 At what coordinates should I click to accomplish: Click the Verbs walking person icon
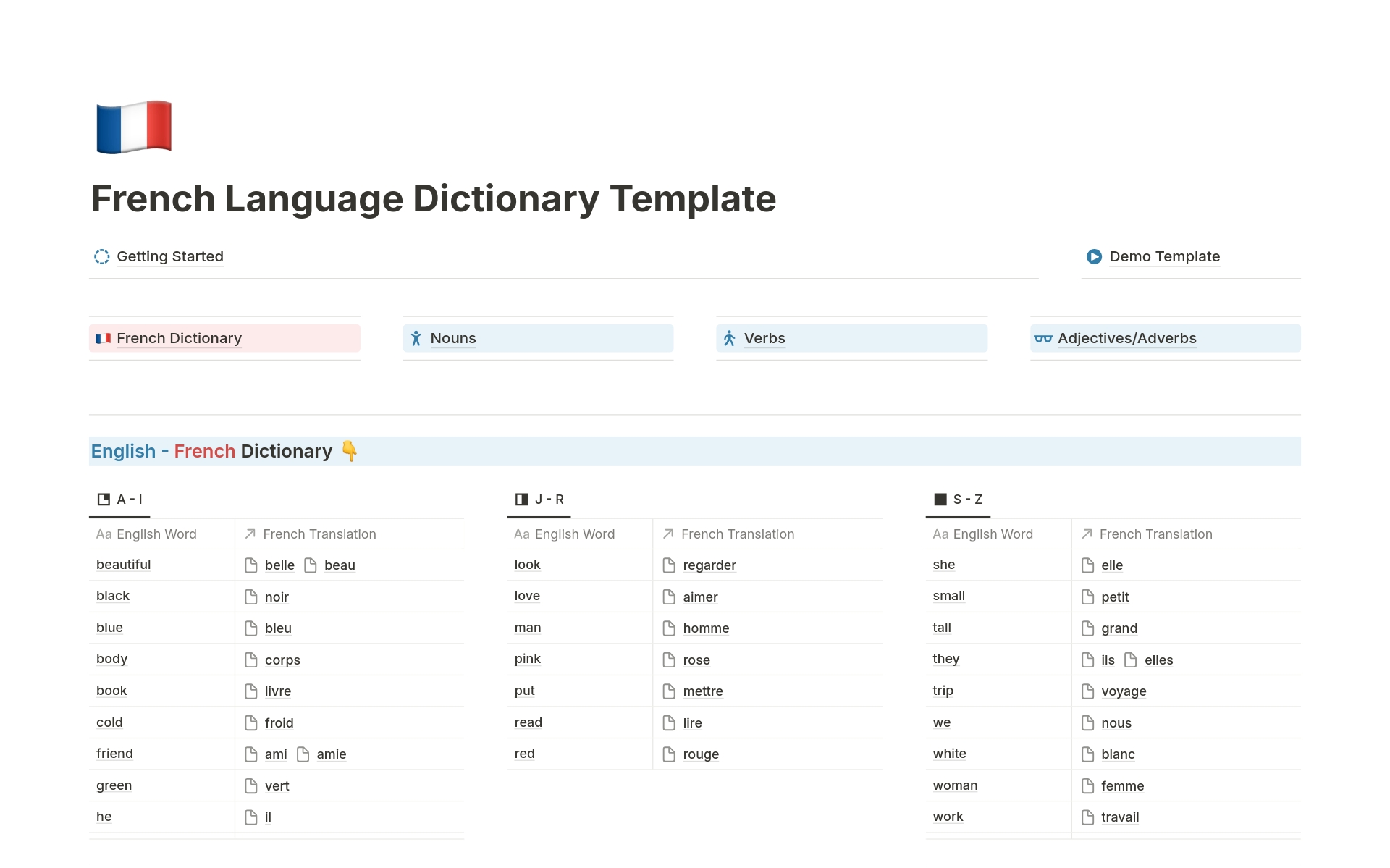click(x=729, y=339)
